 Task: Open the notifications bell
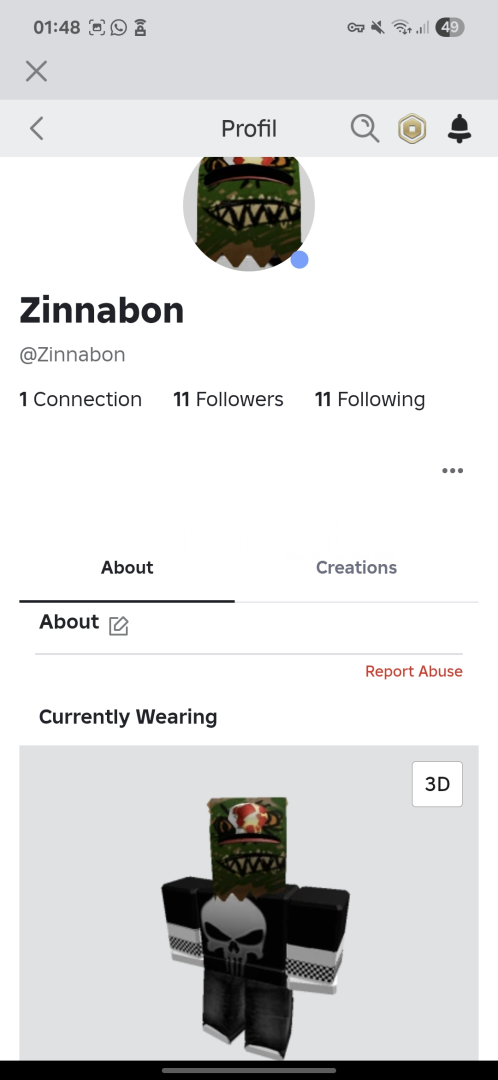[x=459, y=128]
